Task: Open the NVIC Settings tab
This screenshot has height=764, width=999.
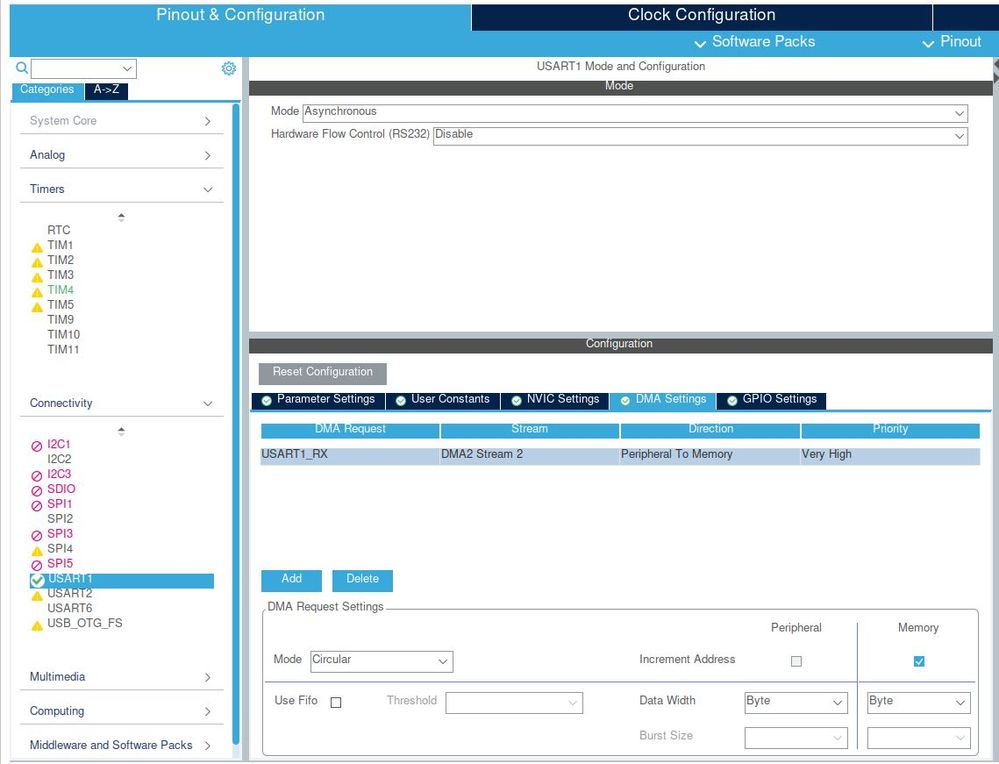Action: [x=556, y=400]
